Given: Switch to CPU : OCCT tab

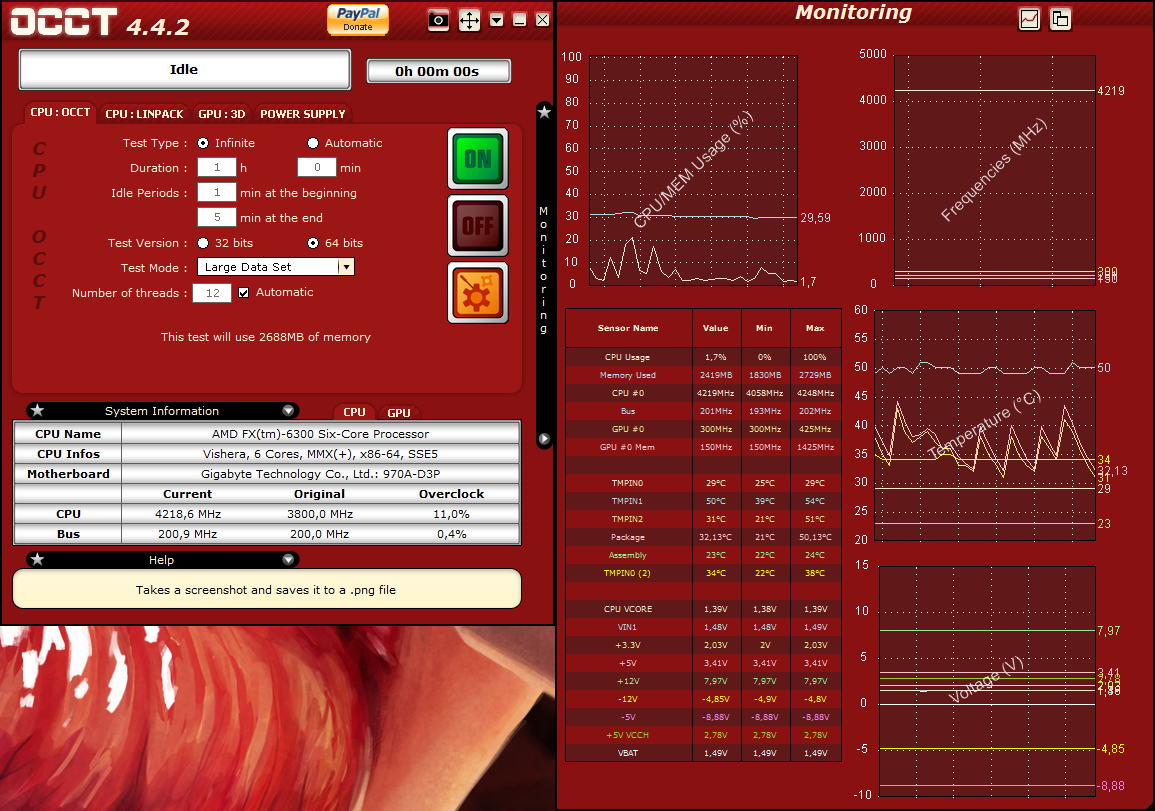Looking at the screenshot, I should click(60, 113).
